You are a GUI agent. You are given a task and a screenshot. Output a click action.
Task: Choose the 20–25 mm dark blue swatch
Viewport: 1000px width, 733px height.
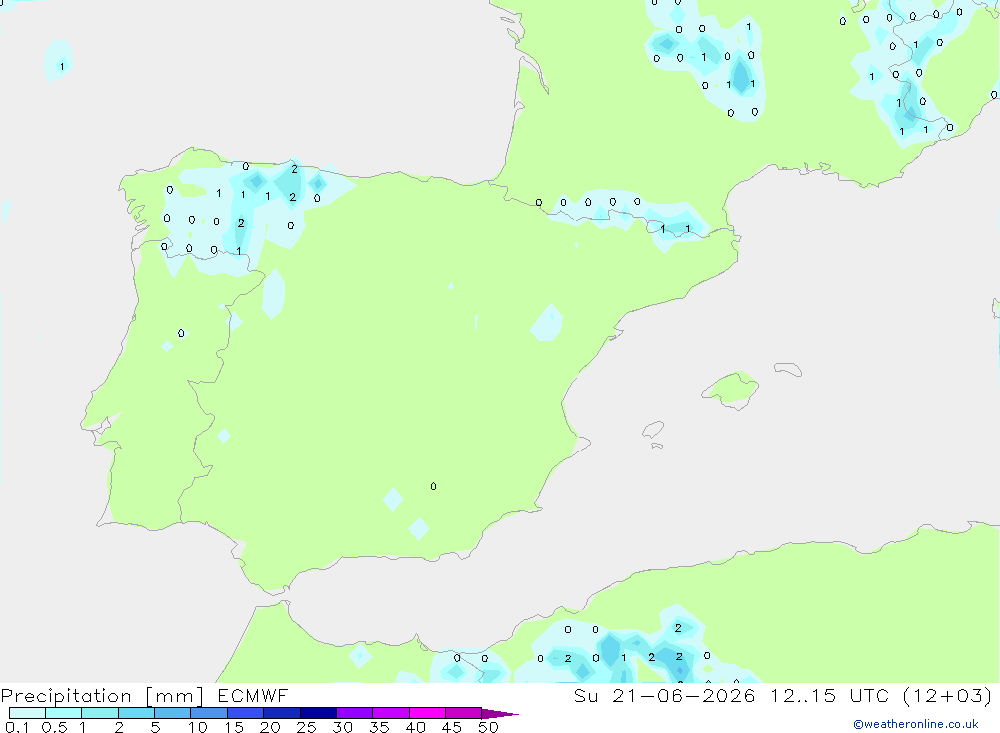point(282,713)
